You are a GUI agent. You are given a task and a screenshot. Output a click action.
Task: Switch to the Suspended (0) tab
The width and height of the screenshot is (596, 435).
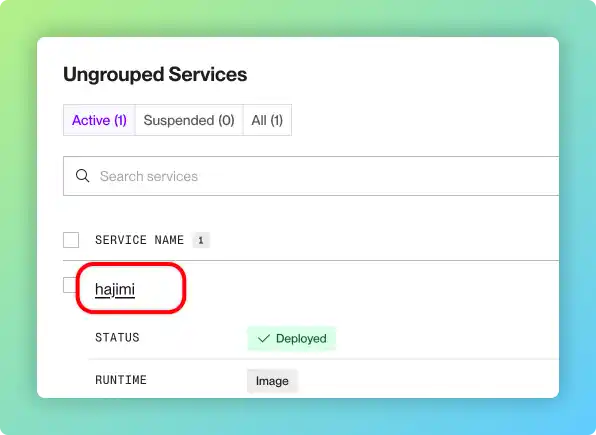[x=189, y=120]
